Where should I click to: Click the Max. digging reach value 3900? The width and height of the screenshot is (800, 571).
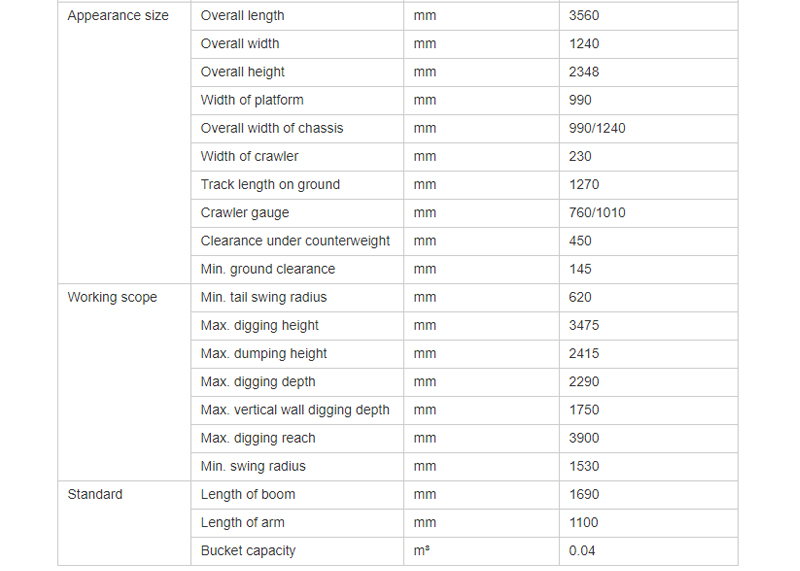point(584,438)
